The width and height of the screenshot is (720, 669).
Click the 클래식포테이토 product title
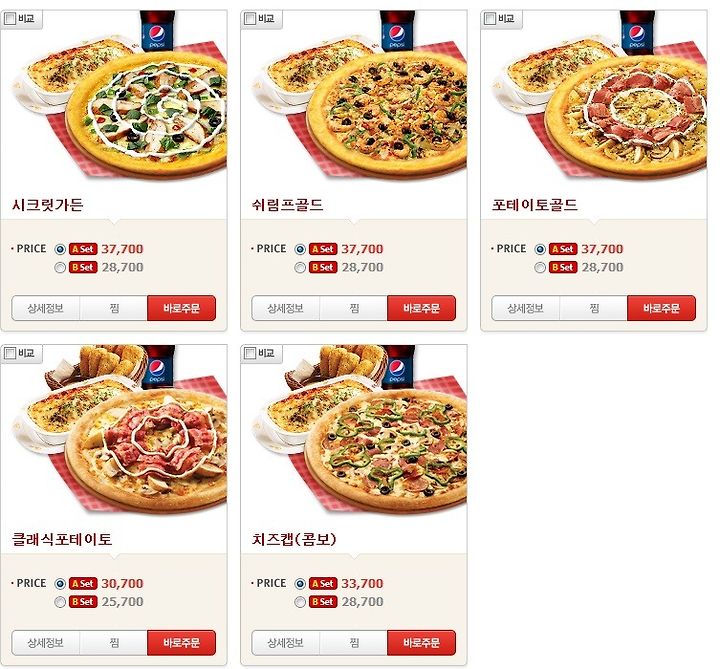62,539
